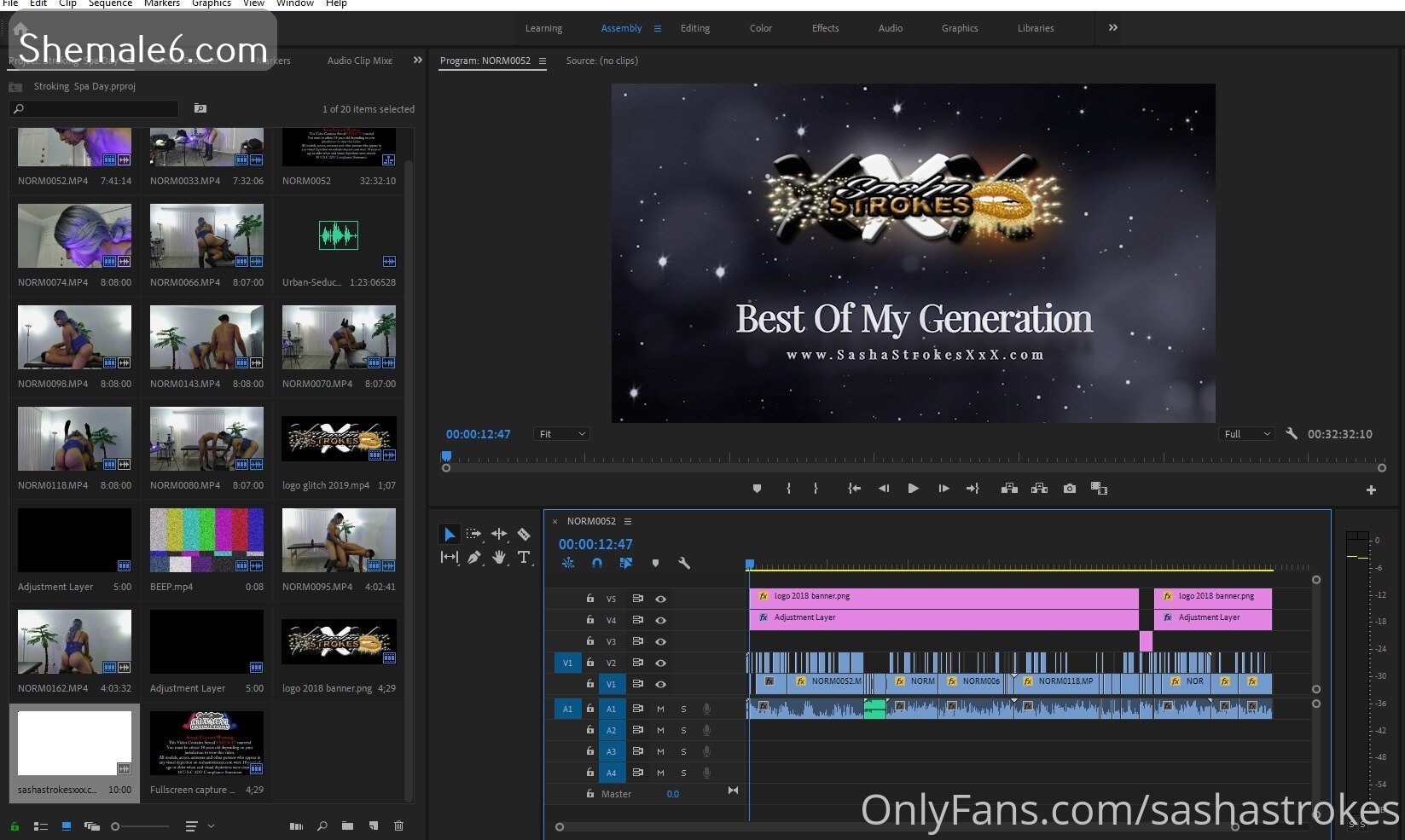1405x840 pixels.
Task: Switch to the Color workspace
Action: pyautogui.click(x=761, y=28)
